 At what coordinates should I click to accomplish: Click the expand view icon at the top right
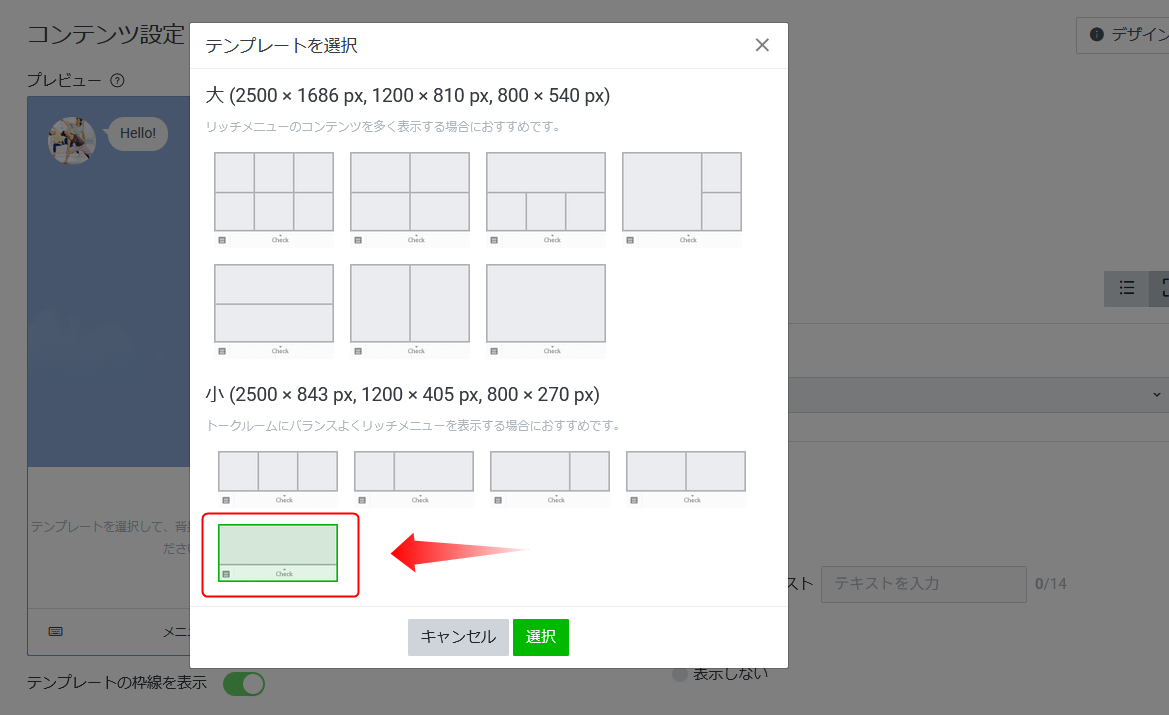tap(1162, 288)
